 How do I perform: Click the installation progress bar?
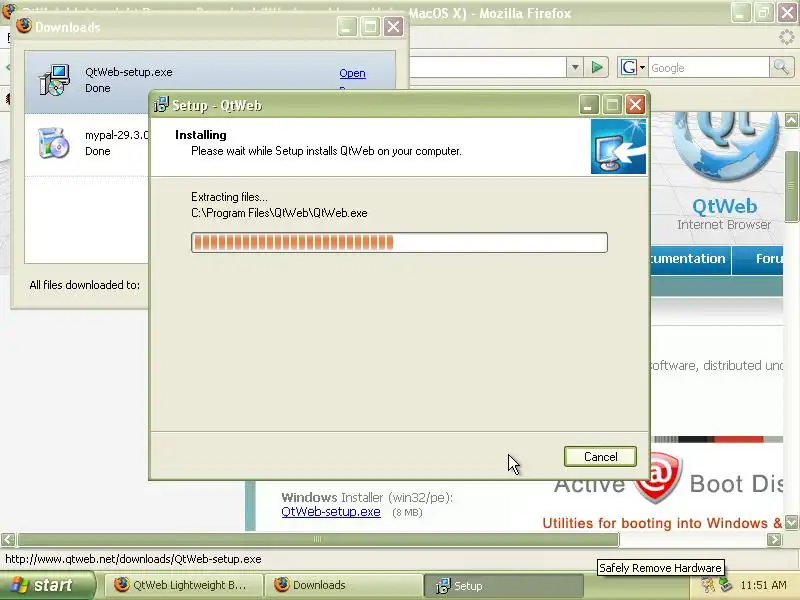(399, 242)
